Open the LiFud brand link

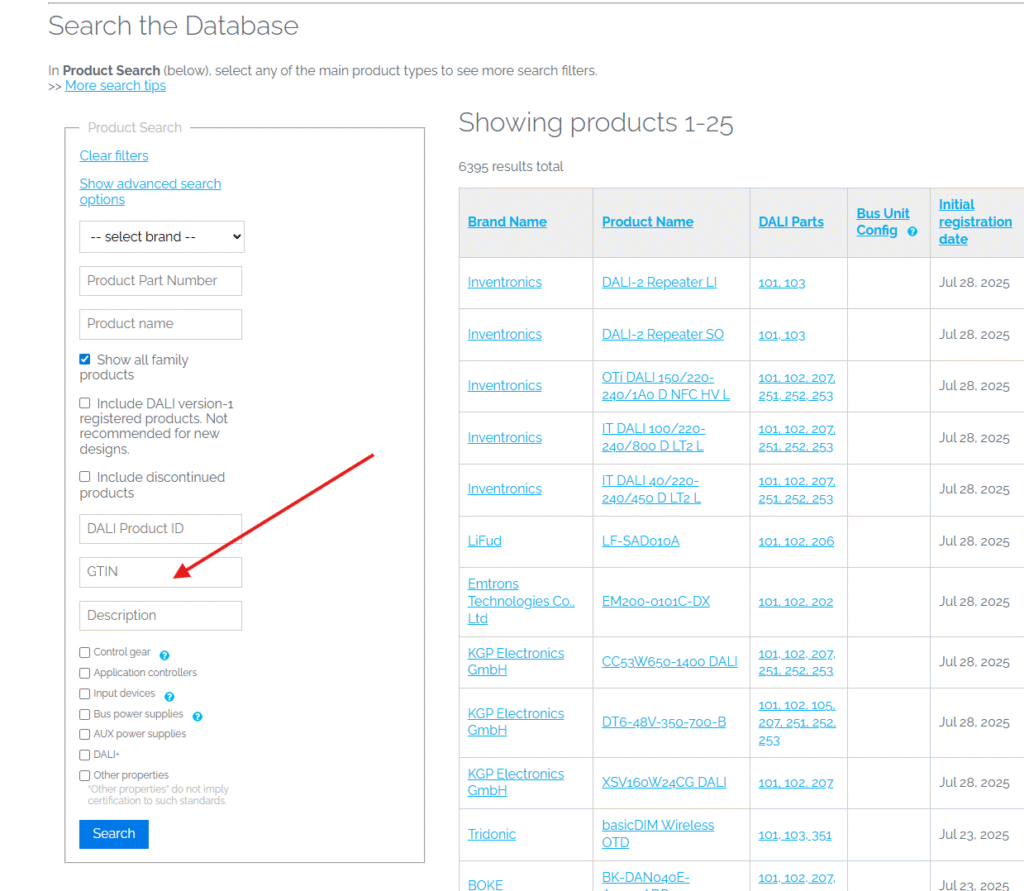pyautogui.click(x=485, y=541)
